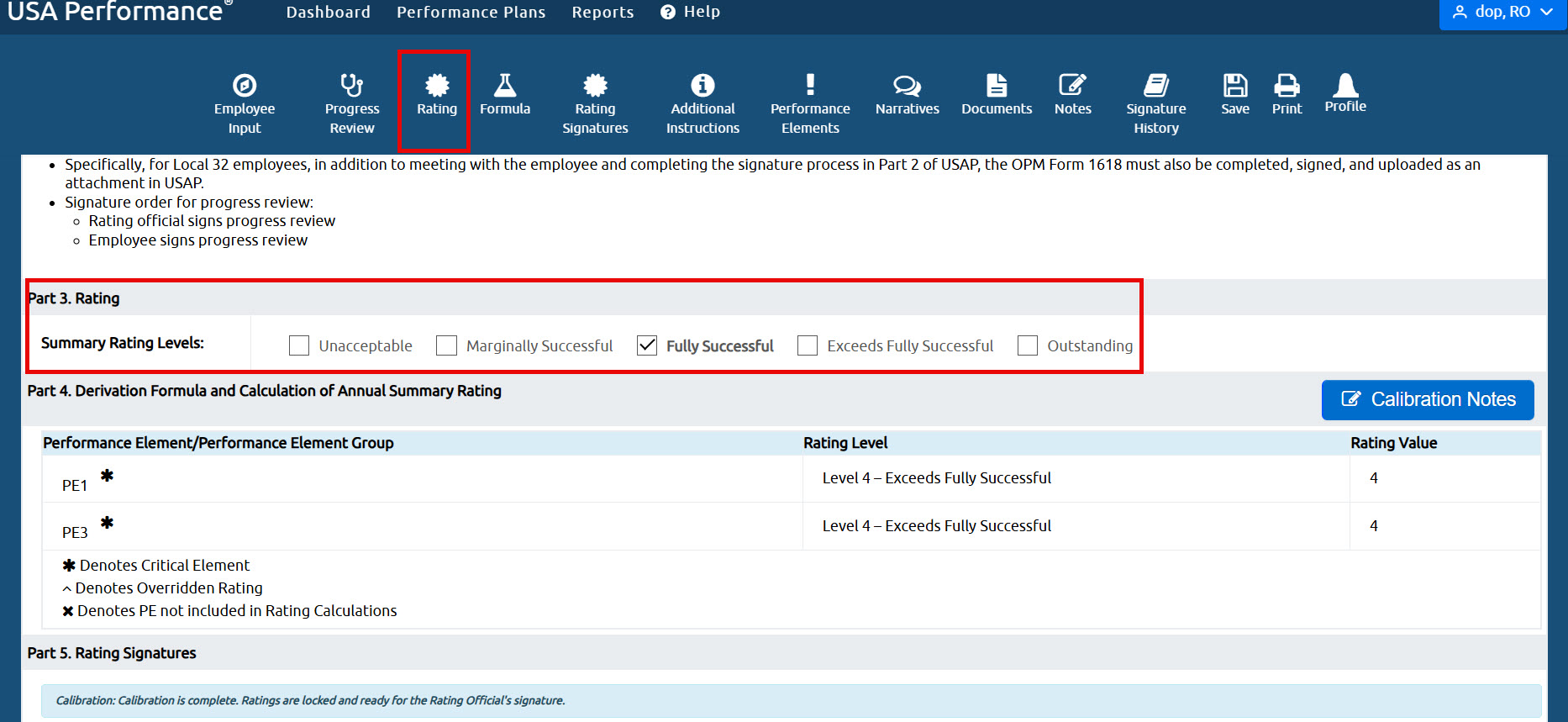
Task: Open the Reports menu
Action: point(603,12)
